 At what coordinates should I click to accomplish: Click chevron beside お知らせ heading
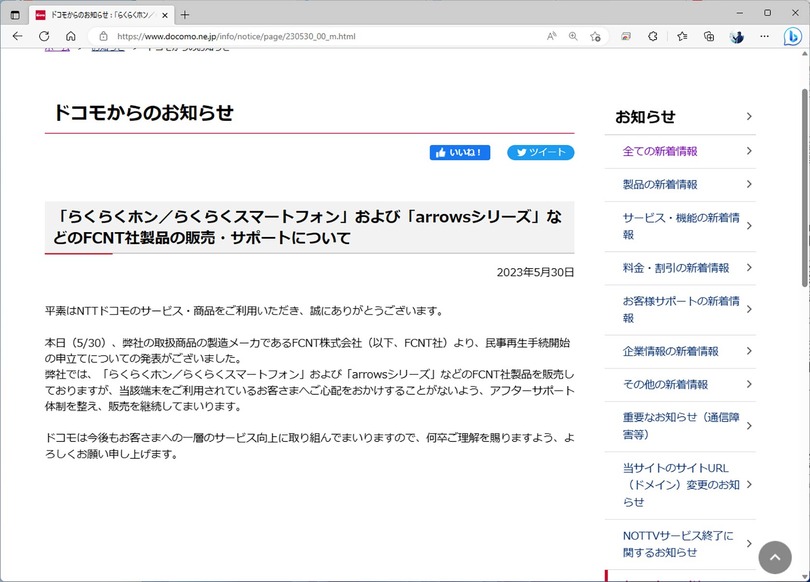749,117
